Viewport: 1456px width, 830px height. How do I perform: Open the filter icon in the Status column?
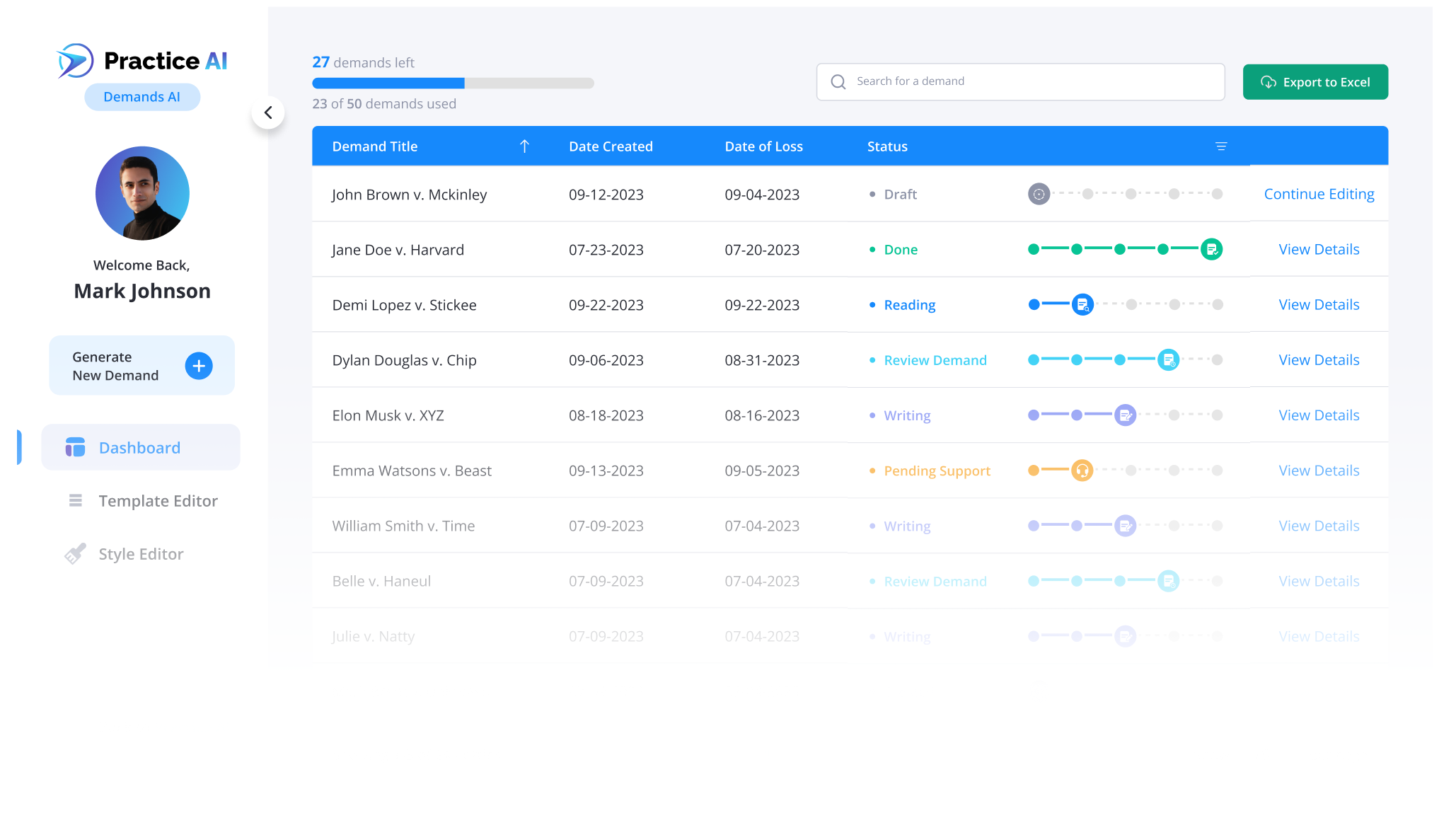pyautogui.click(x=1222, y=146)
